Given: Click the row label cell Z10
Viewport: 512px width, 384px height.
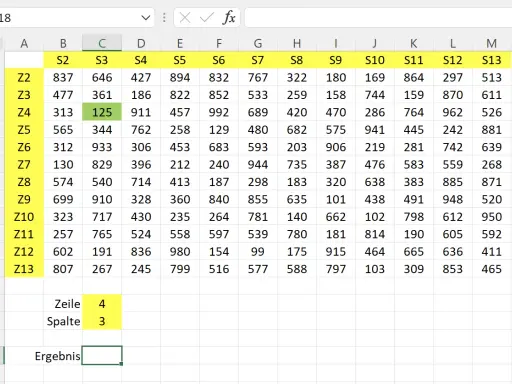Looking at the screenshot, I should point(24,217).
